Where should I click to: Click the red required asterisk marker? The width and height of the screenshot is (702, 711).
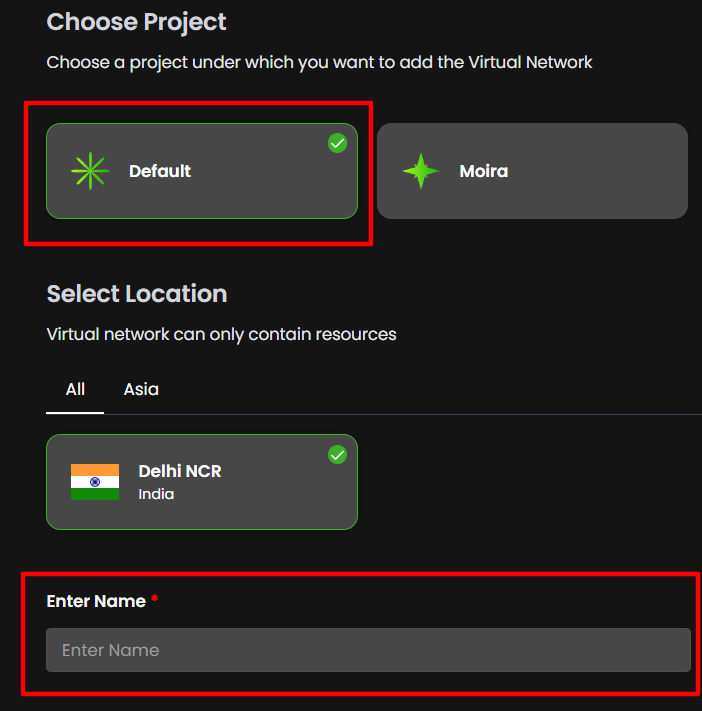click(x=155, y=601)
